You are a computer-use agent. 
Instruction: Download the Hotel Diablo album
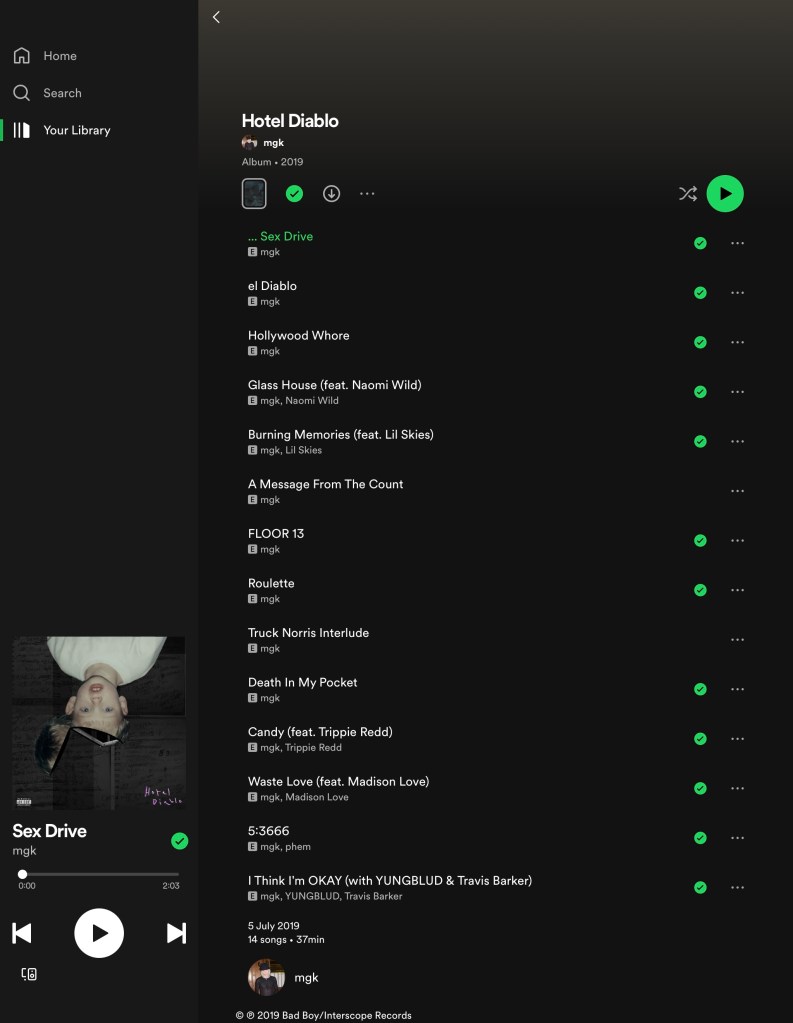331,194
